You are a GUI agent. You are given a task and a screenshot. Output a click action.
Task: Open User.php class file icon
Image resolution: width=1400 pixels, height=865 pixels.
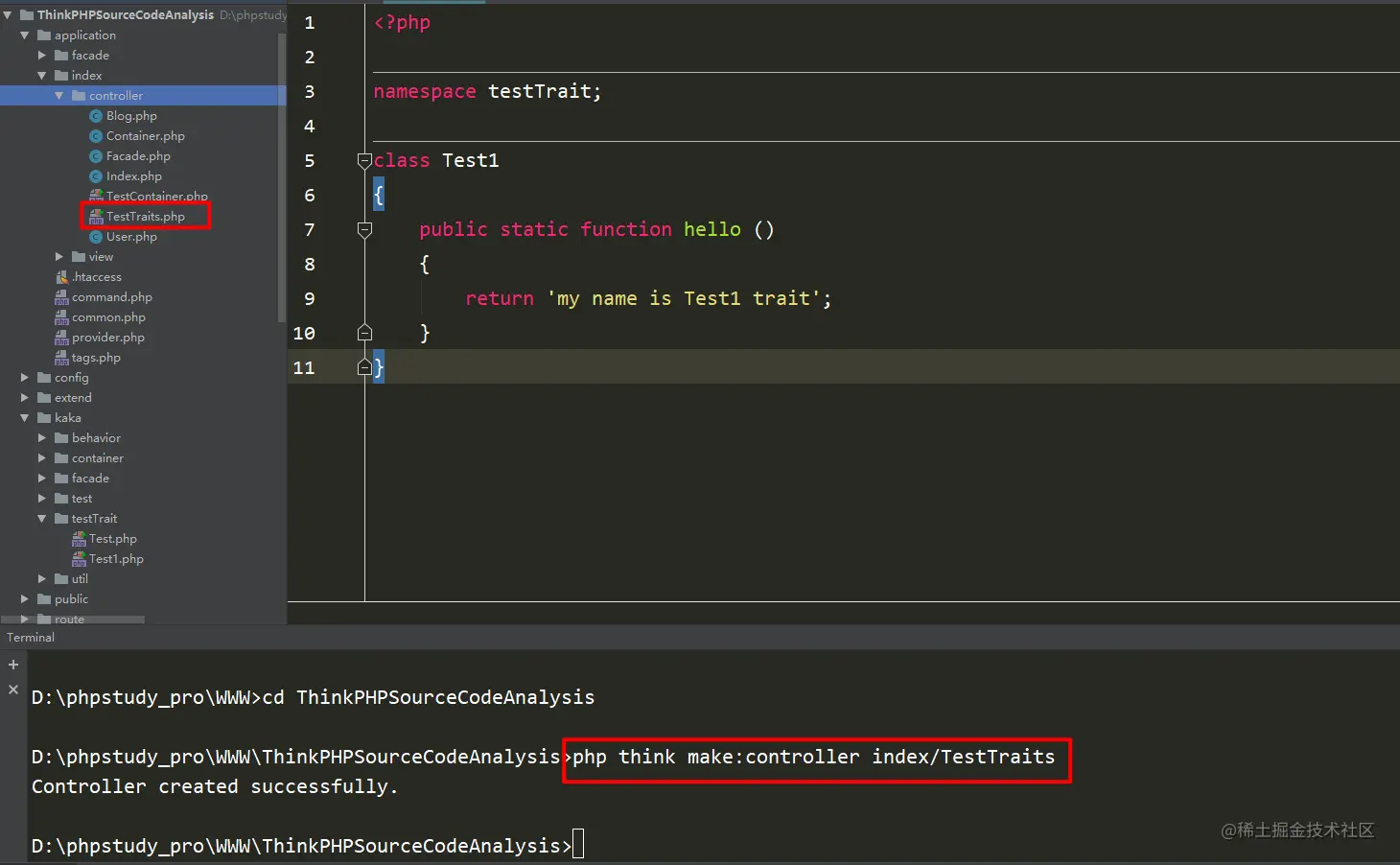tap(96, 237)
